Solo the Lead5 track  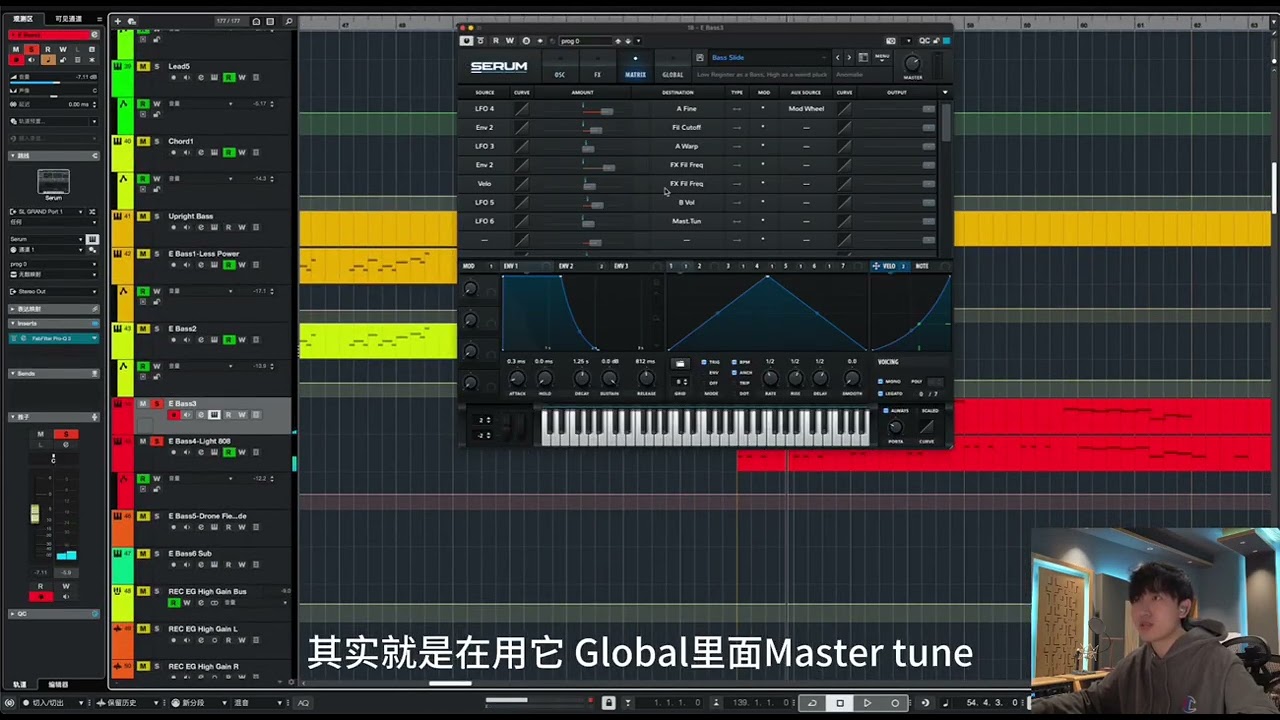(x=157, y=67)
